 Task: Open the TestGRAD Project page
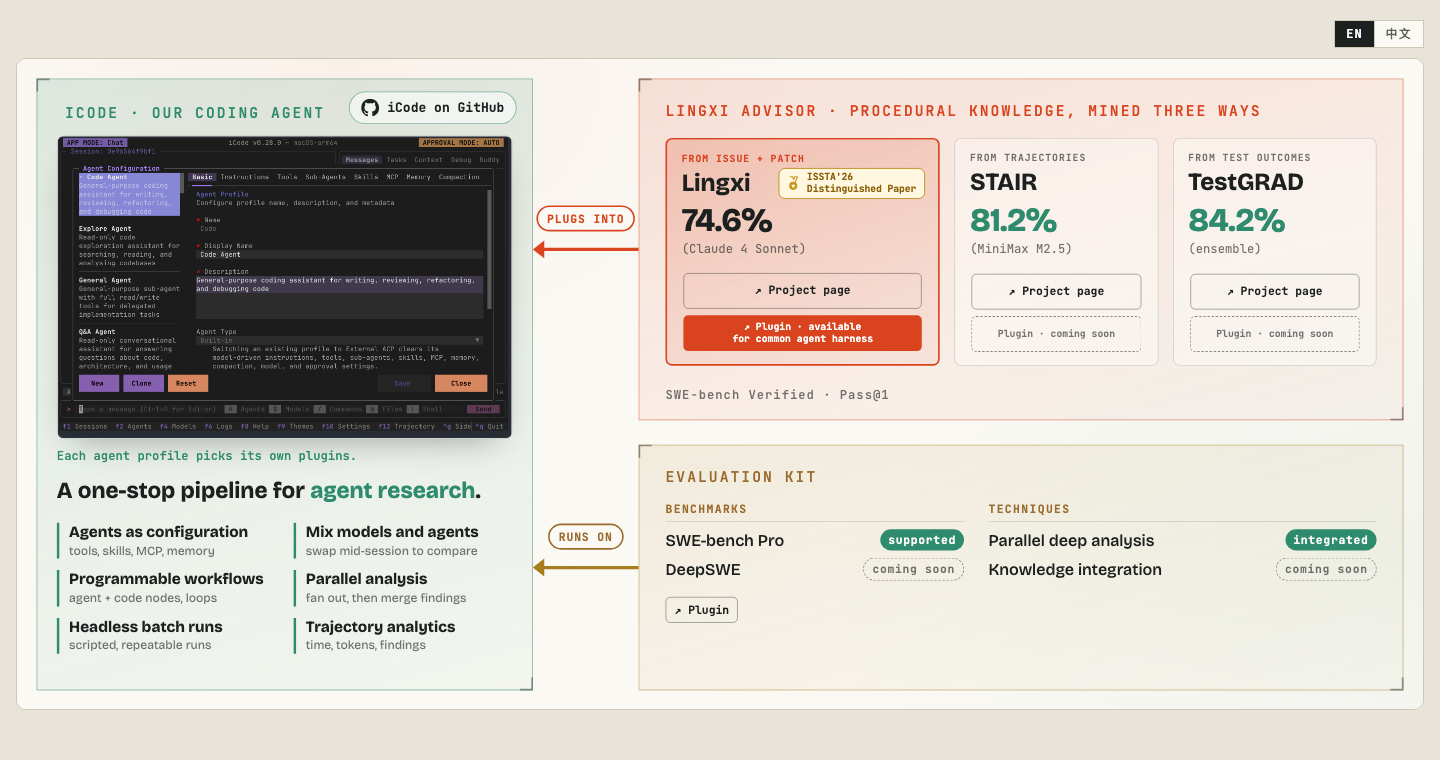(x=1274, y=292)
